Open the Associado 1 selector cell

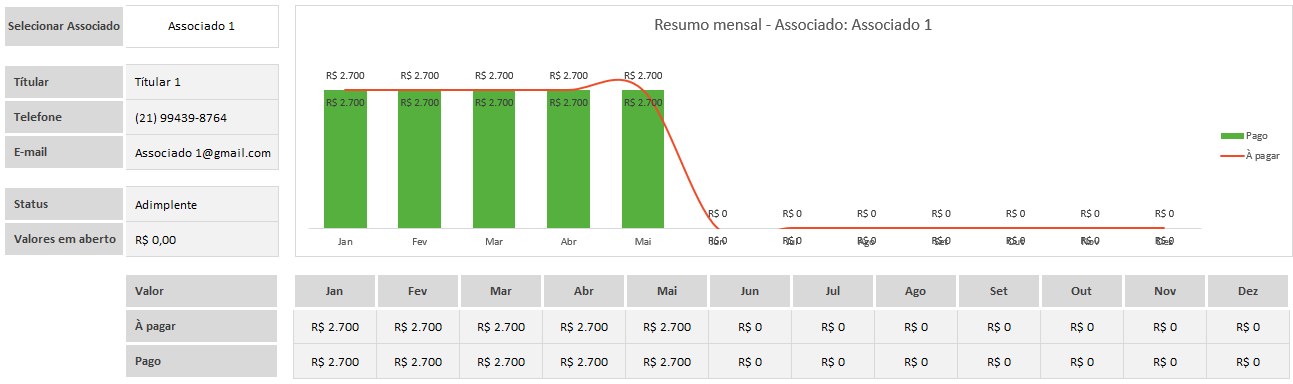pos(202,26)
